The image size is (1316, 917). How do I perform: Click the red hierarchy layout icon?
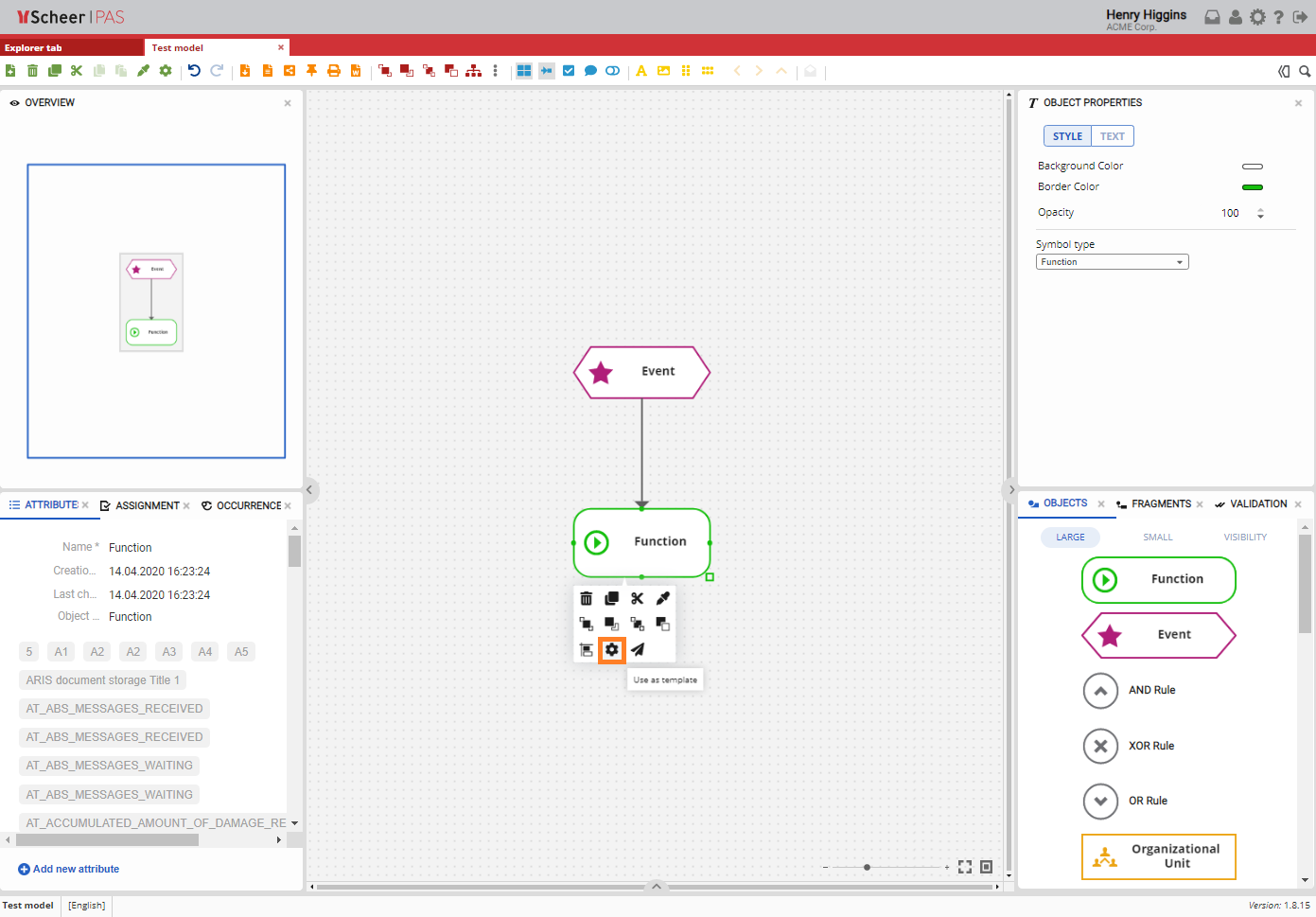click(473, 71)
